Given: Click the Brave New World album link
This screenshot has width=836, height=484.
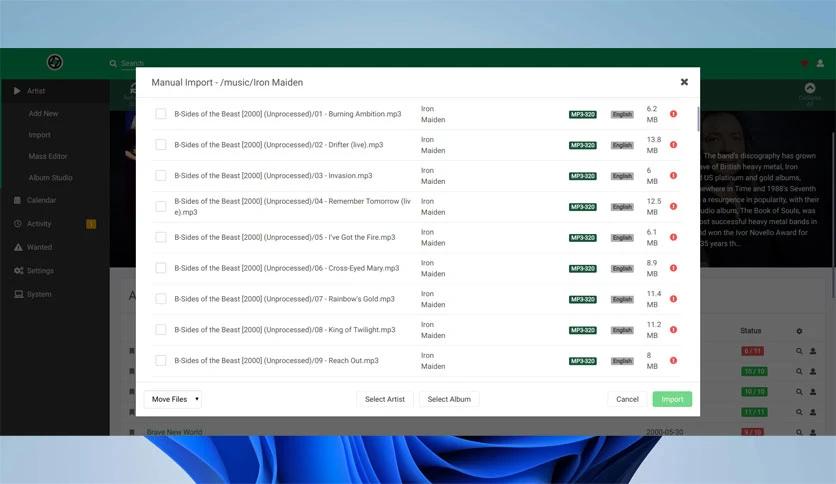Looking at the screenshot, I should coord(174,432).
